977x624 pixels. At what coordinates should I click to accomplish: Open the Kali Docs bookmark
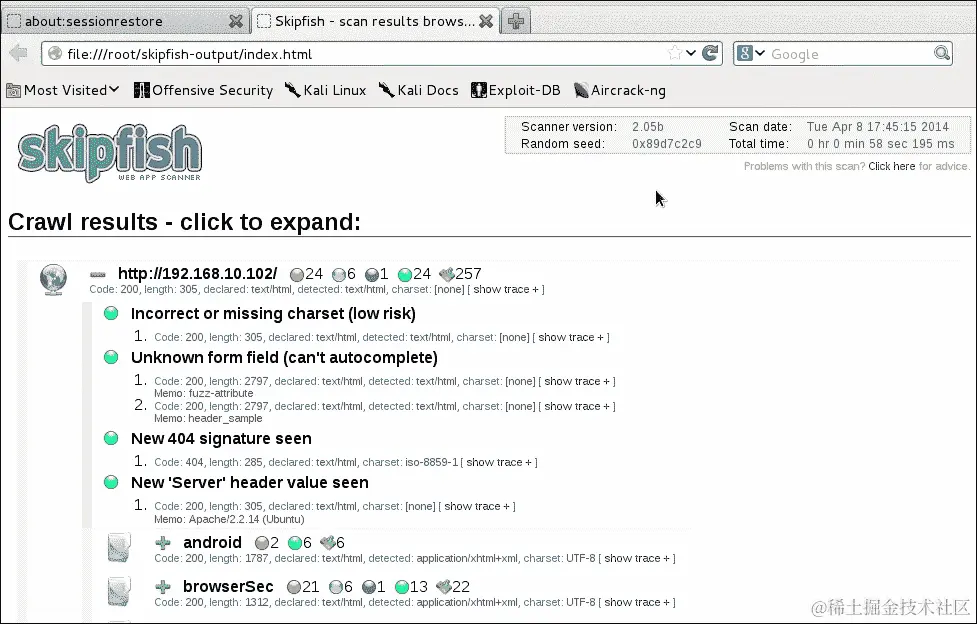[x=419, y=90]
